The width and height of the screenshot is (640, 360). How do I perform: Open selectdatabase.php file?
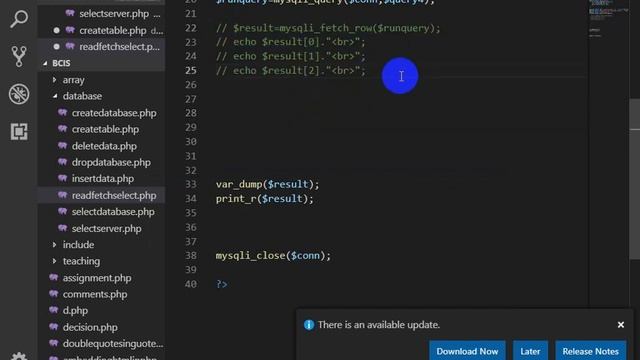point(113,211)
